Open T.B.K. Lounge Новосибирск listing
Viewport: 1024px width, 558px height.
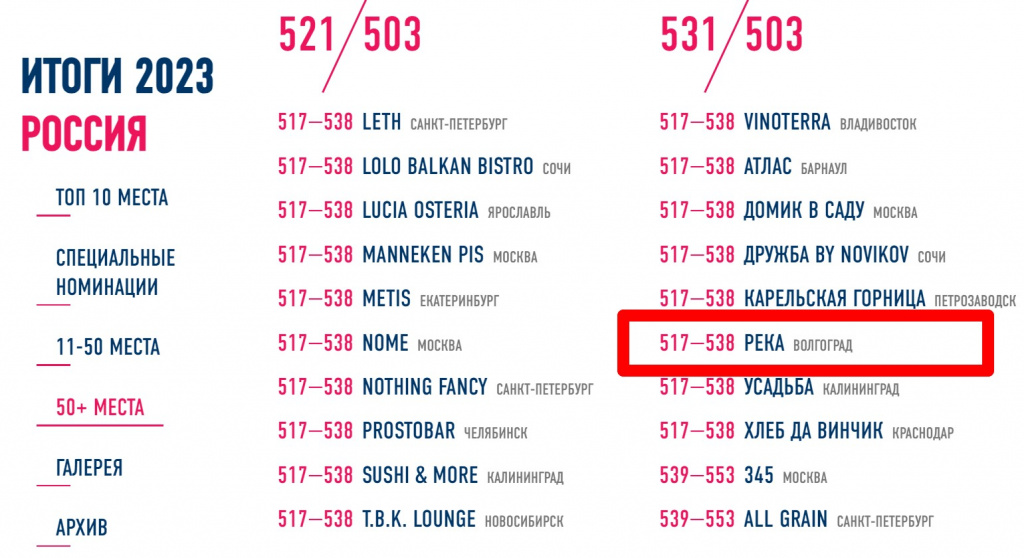[x=418, y=520]
